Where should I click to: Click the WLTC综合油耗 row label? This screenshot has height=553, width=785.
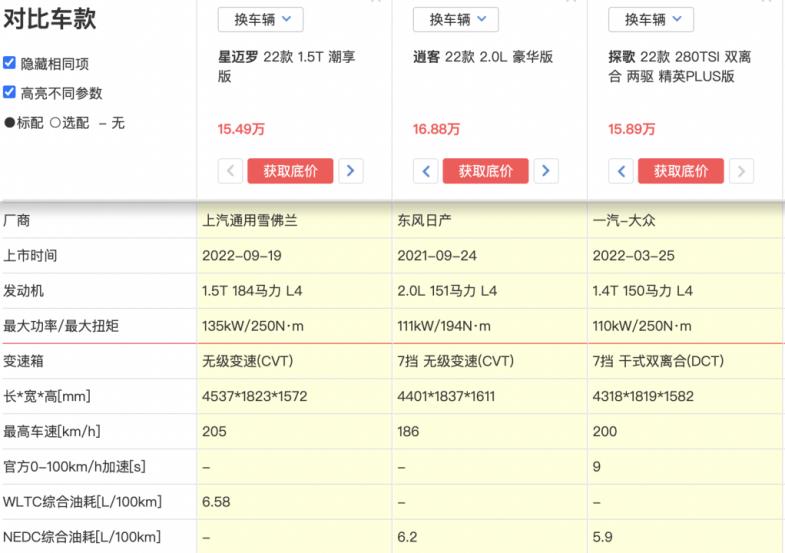coord(83,501)
